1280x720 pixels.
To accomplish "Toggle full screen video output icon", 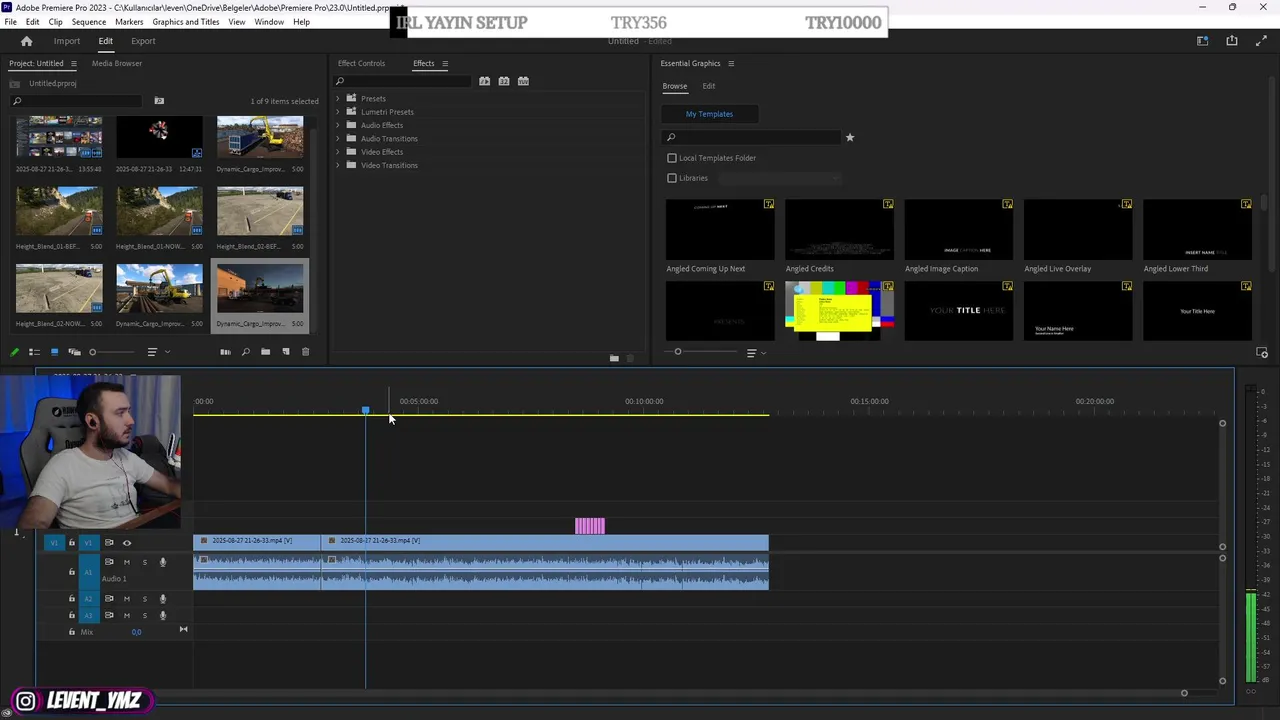I will [1261, 41].
